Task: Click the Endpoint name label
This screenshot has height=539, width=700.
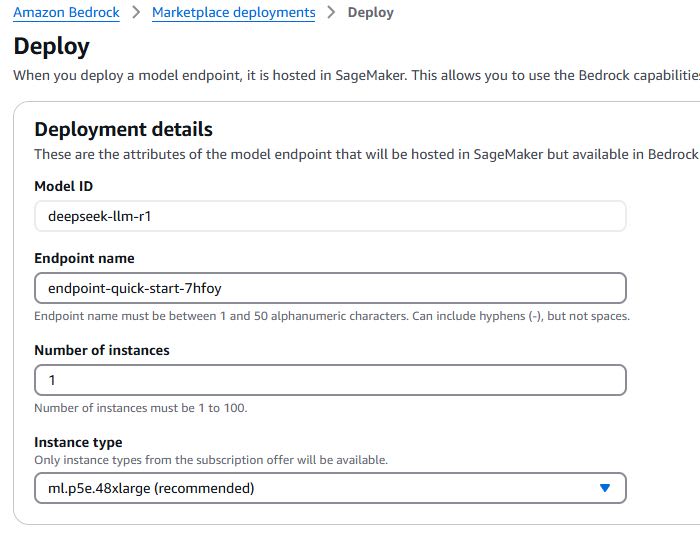Action: (84, 258)
